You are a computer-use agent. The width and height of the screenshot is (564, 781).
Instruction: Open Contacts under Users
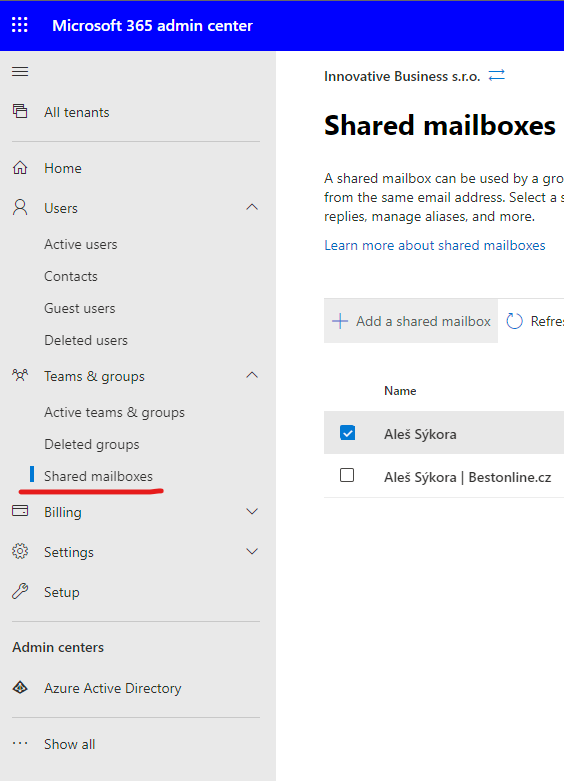point(71,276)
